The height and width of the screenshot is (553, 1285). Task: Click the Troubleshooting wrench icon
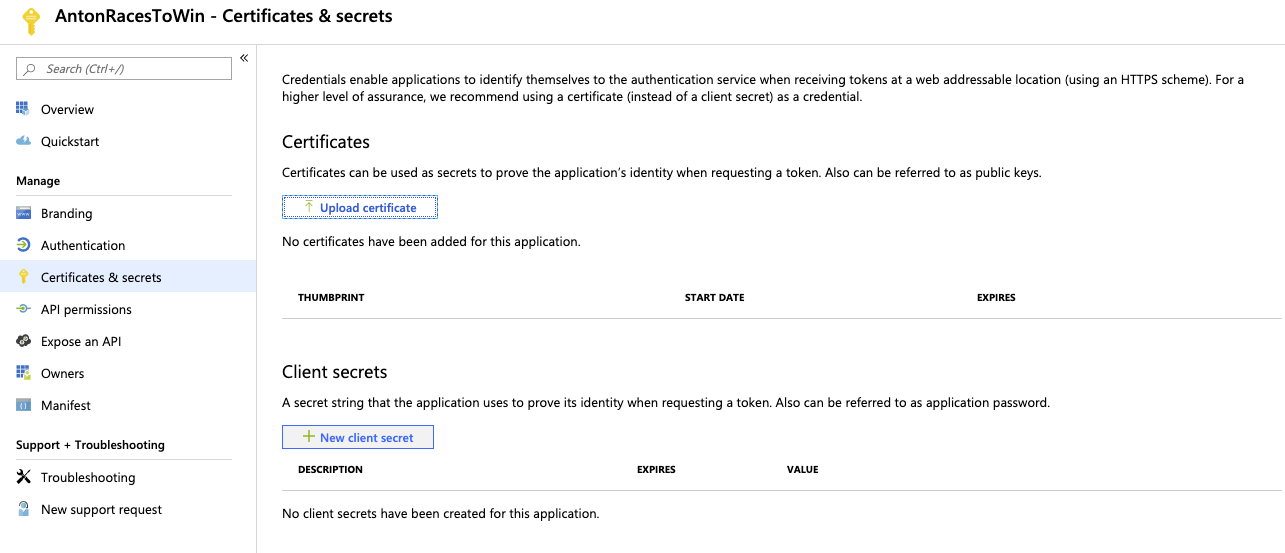[x=24, y=477]
